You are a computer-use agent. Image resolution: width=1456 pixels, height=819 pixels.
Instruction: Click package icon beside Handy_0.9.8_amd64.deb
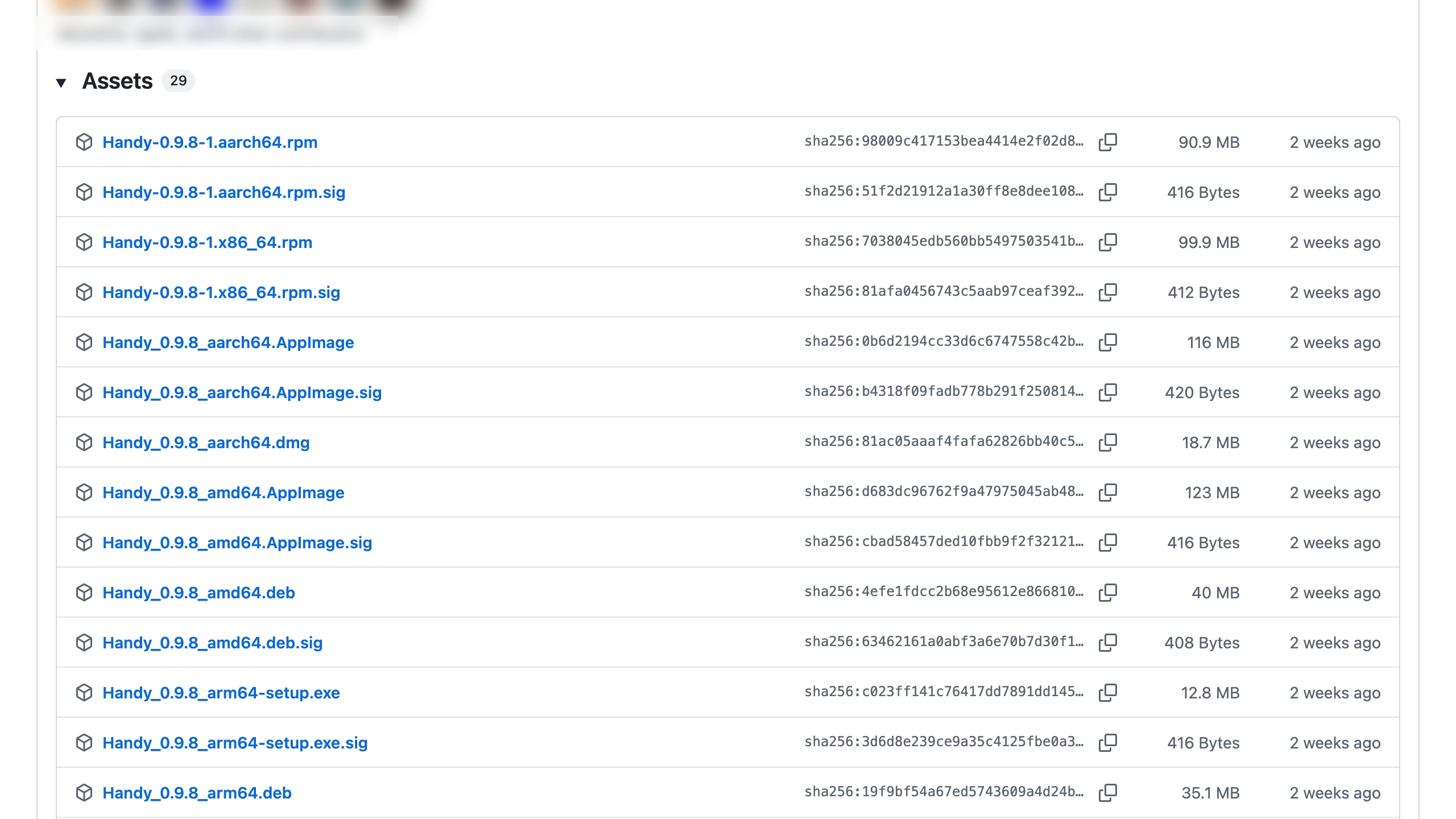tap(84, 592)
